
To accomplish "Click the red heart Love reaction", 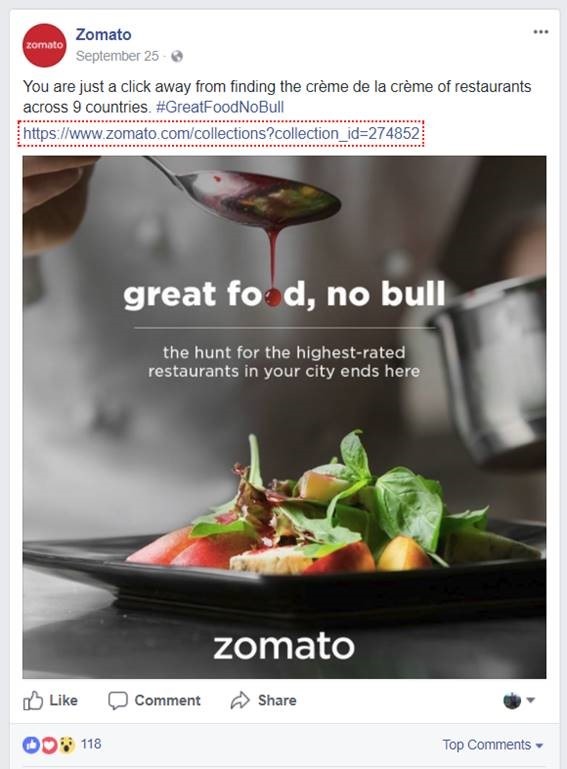I will [x=49, y=745].
